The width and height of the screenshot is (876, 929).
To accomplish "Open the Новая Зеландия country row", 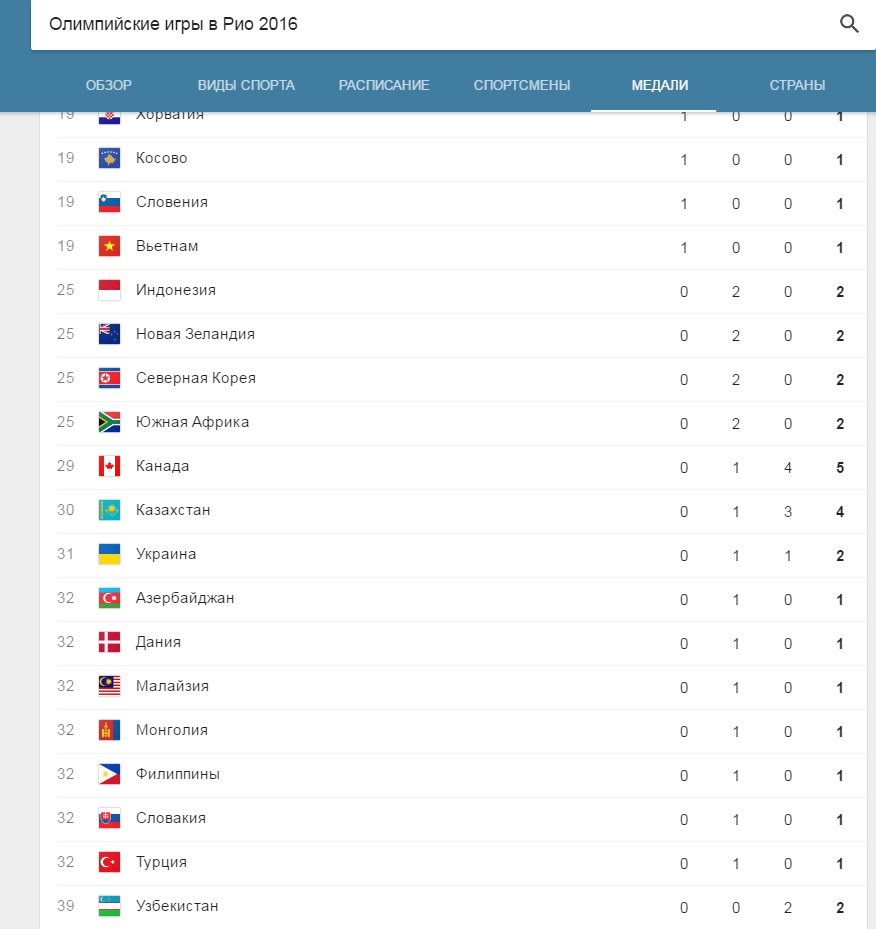I will point(195,334).
